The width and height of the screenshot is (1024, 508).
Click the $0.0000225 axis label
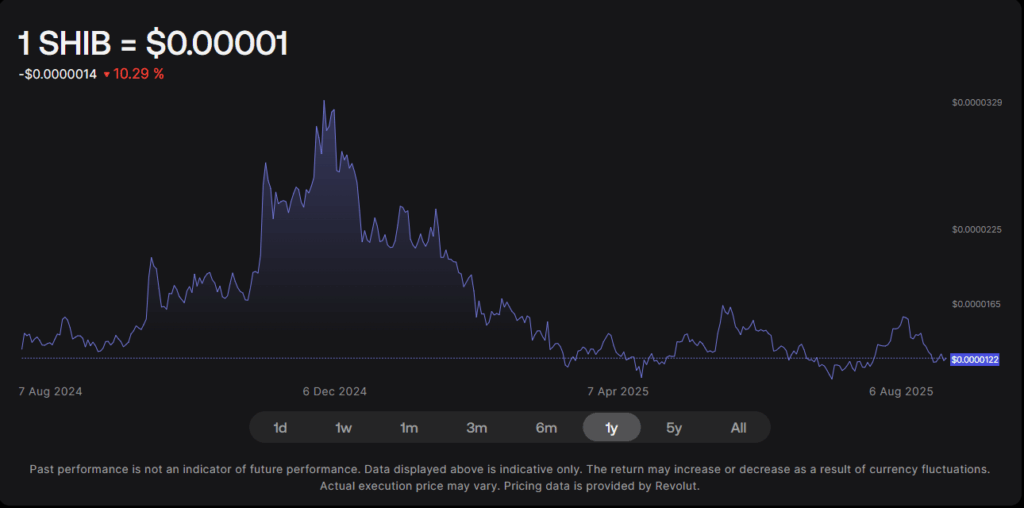tap(976, 230)
